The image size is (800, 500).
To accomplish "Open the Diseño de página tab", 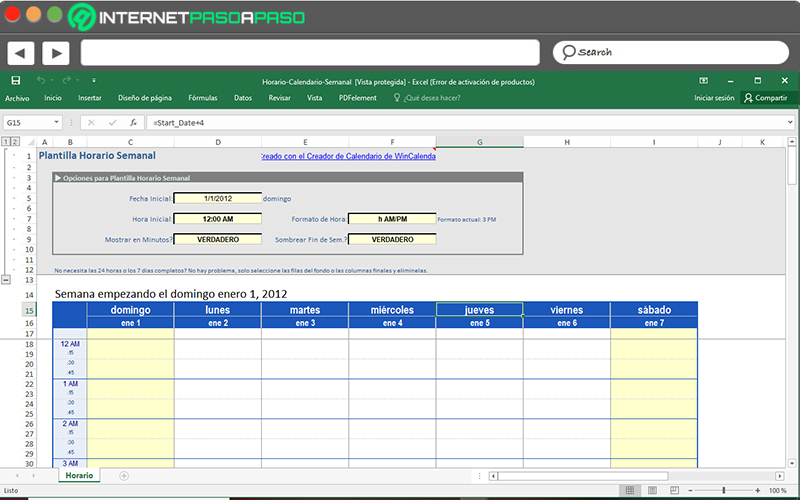I will click(144, 98).
